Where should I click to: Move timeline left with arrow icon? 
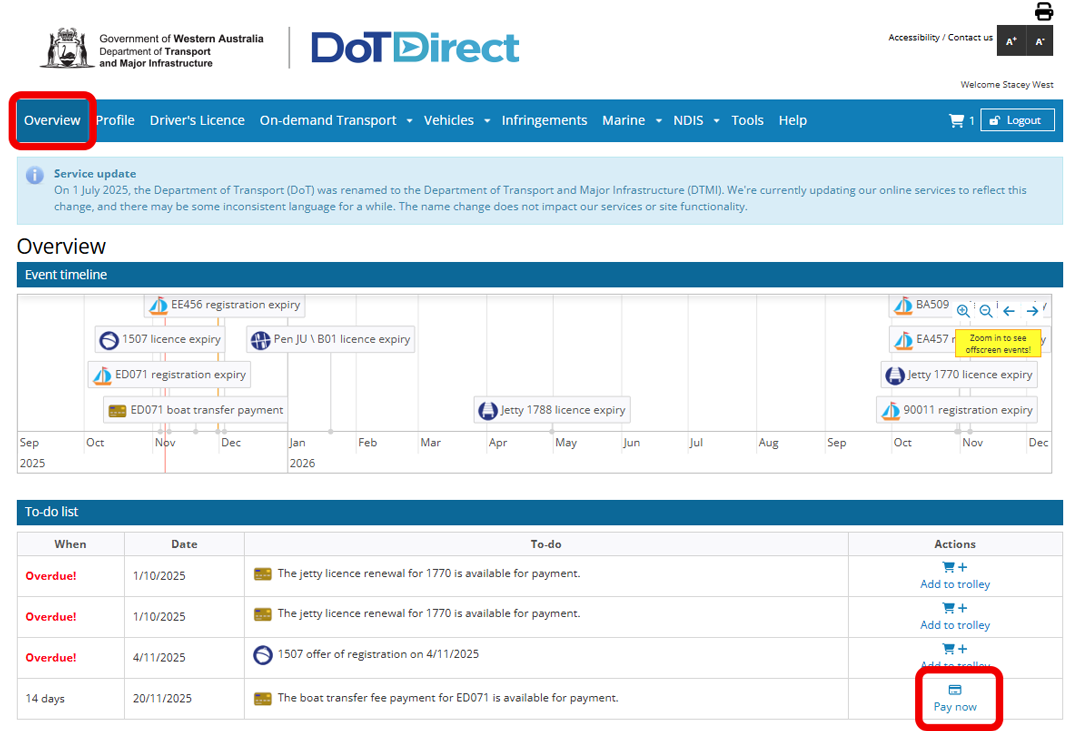[1009, 311]
